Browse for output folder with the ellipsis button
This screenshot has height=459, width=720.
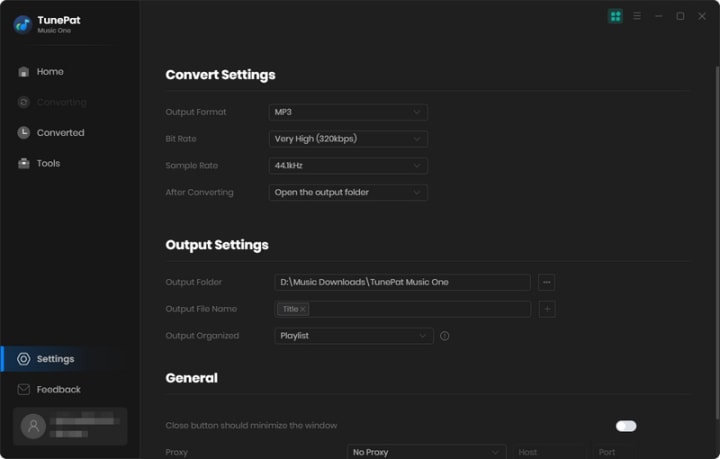(546, 282)
